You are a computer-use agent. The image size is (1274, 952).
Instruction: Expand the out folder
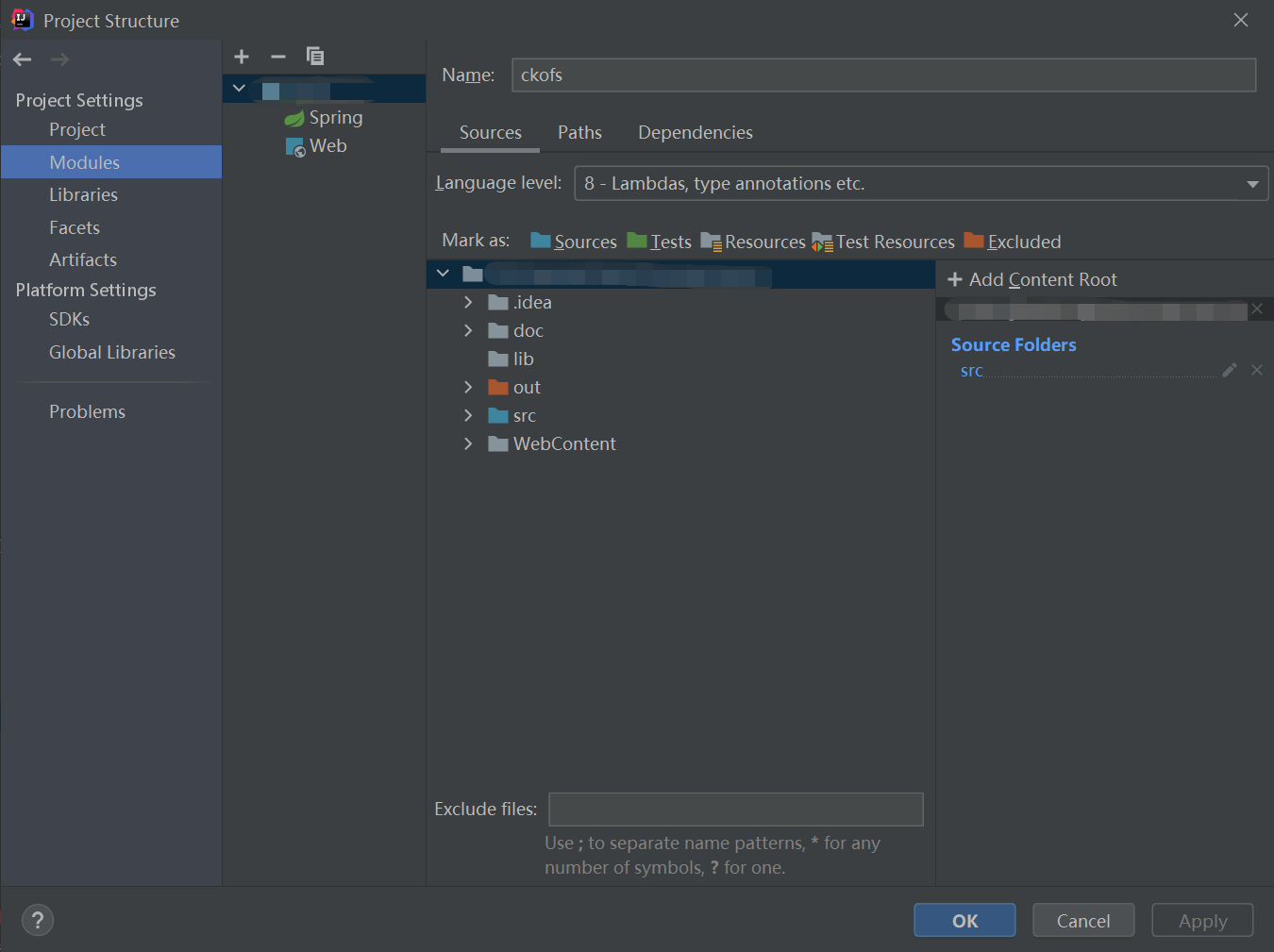(468, 388)
